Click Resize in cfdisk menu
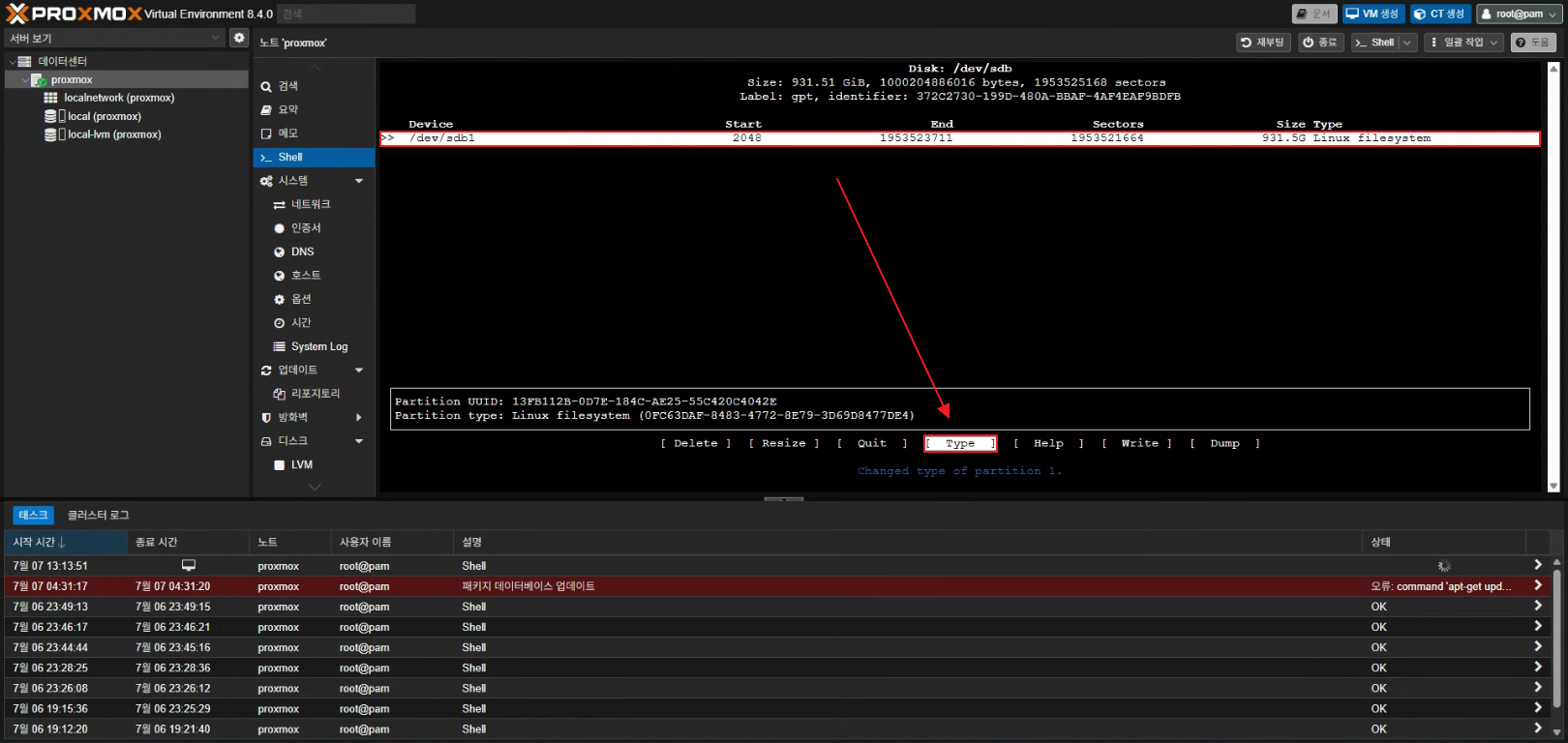The width and height of the screenshot is (1568, 743). point(784,443)
